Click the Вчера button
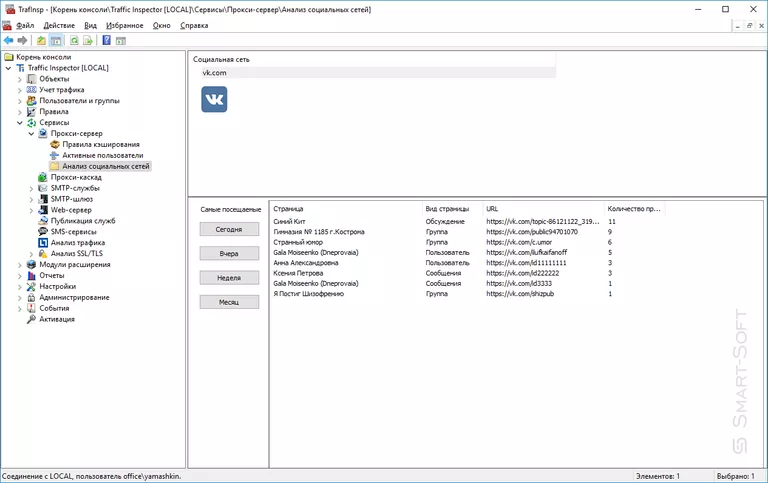 pyautogui.click(x=229, y=254)
